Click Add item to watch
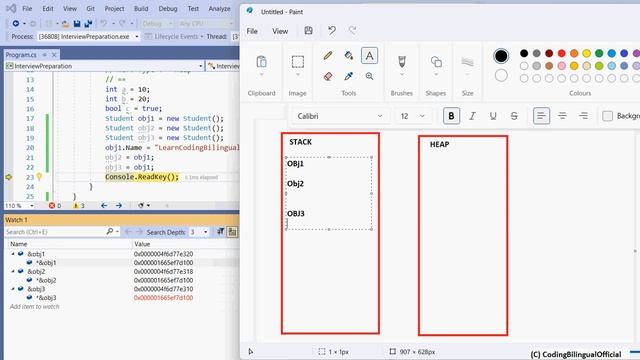The width and height of the screenshot is (640, 360). click(35, 307)
